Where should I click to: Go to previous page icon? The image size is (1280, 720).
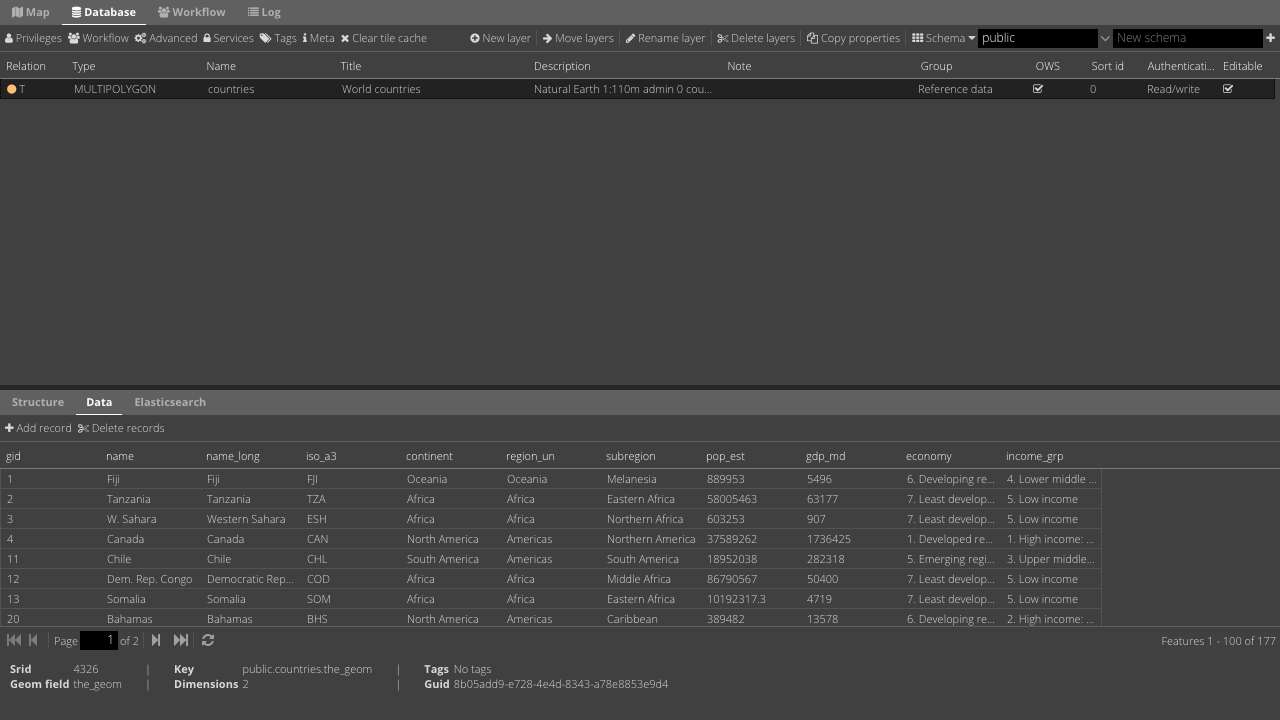tap(33, 640)
